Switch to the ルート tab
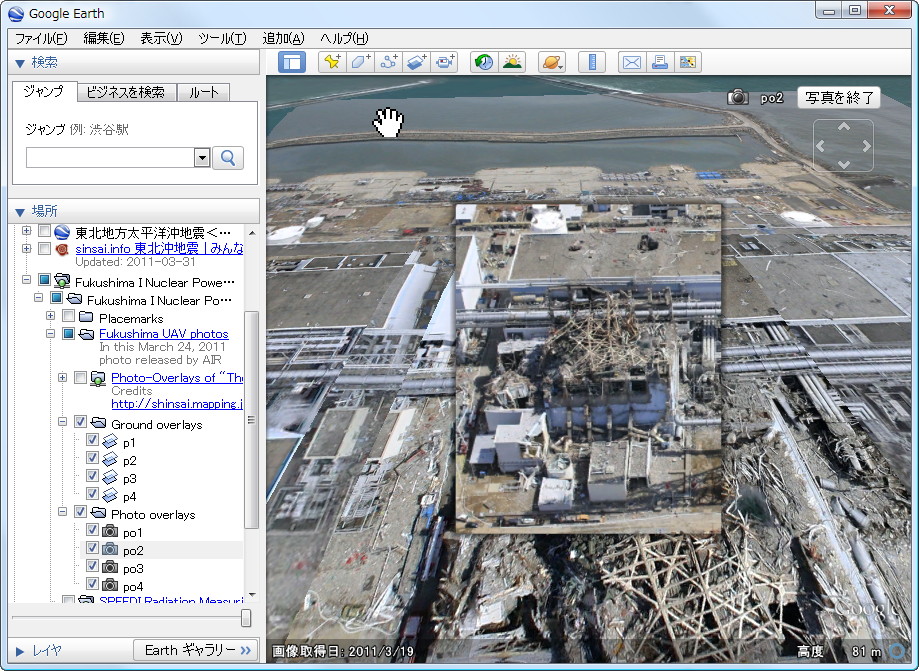This screenshot has height=671, width=919. click(x=203, y=92)
